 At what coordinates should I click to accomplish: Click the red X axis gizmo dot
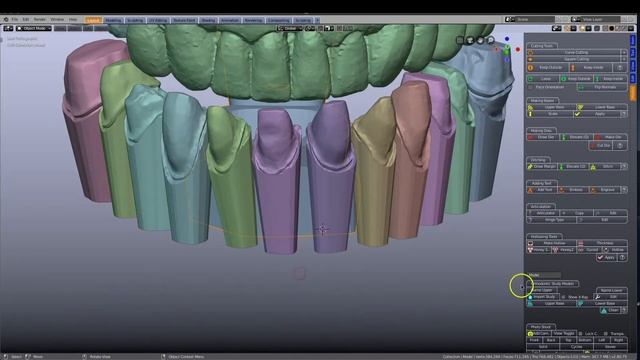518,49
